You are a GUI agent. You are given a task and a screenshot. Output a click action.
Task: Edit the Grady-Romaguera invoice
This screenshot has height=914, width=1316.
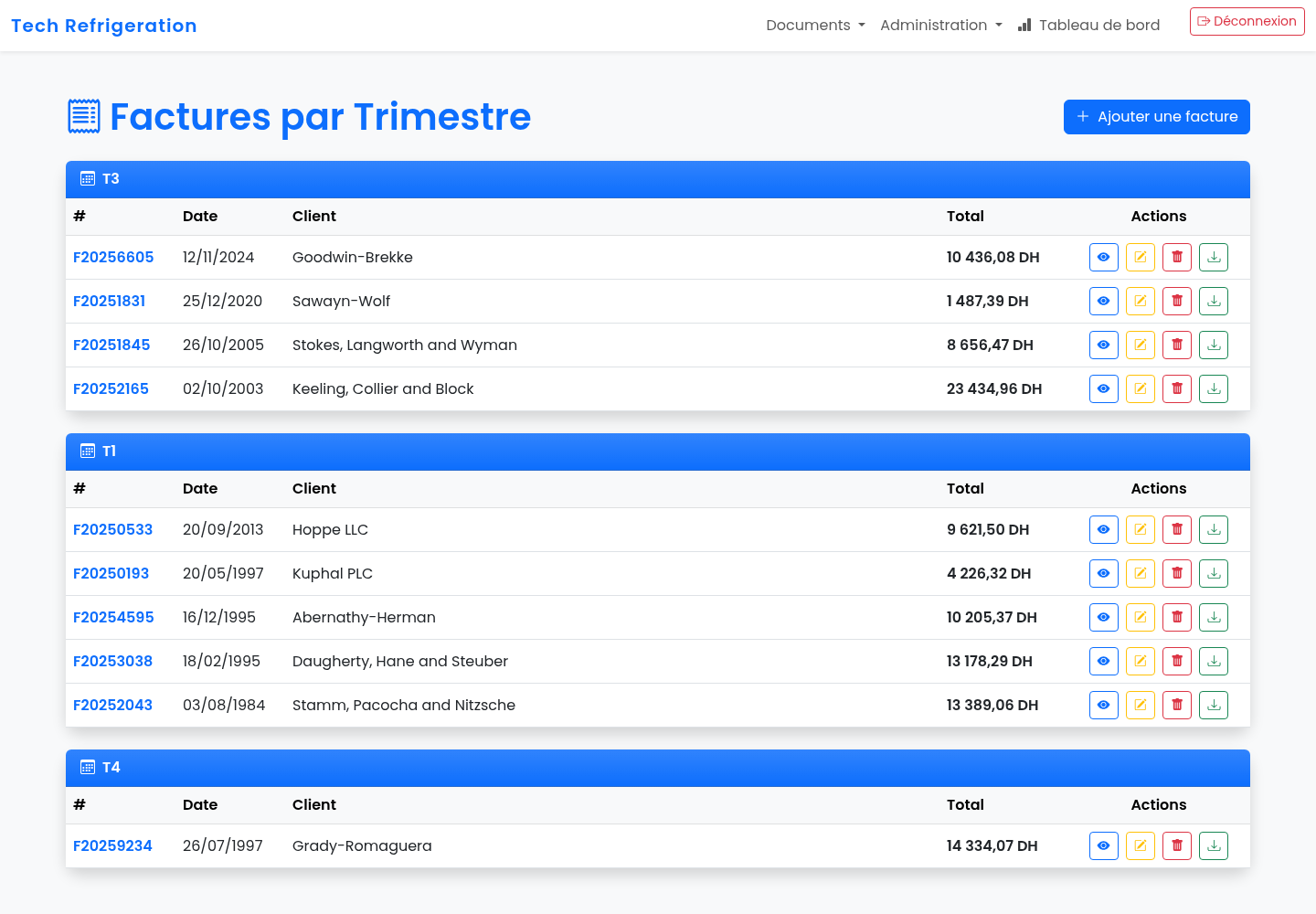[x=1141, y=846]
